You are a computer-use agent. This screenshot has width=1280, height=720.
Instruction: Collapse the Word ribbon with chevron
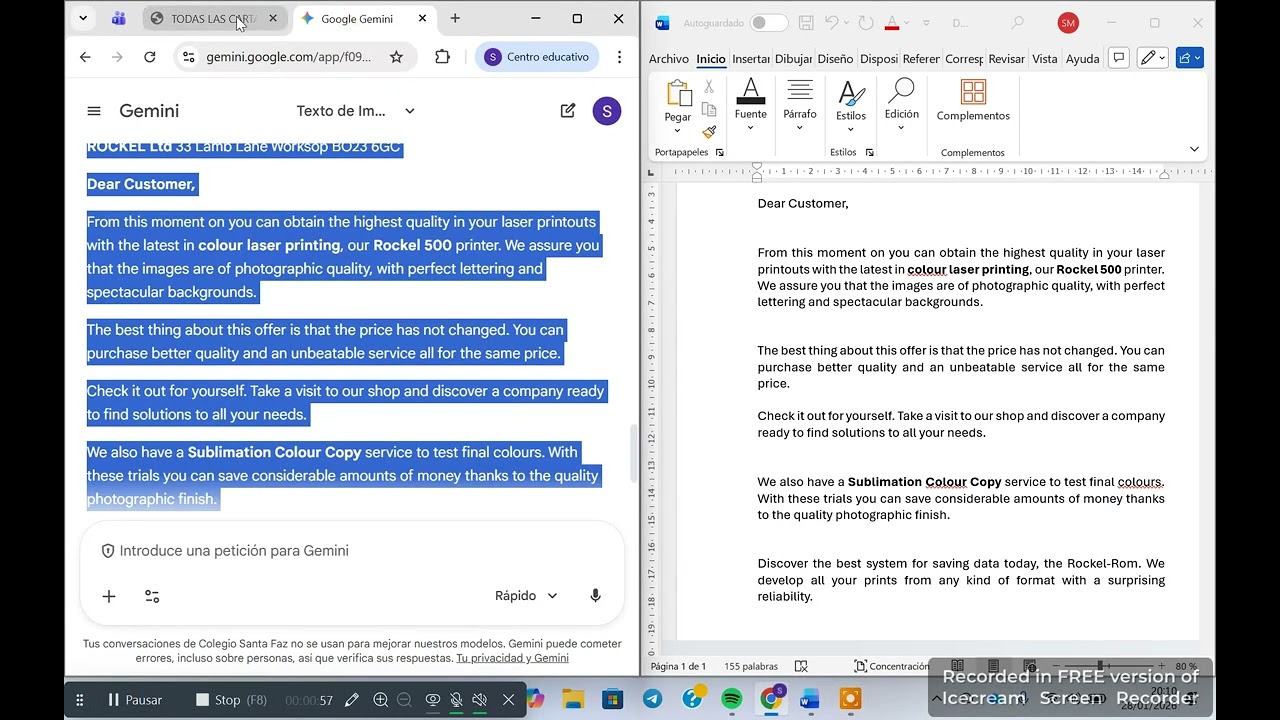tap(1194, 149)
